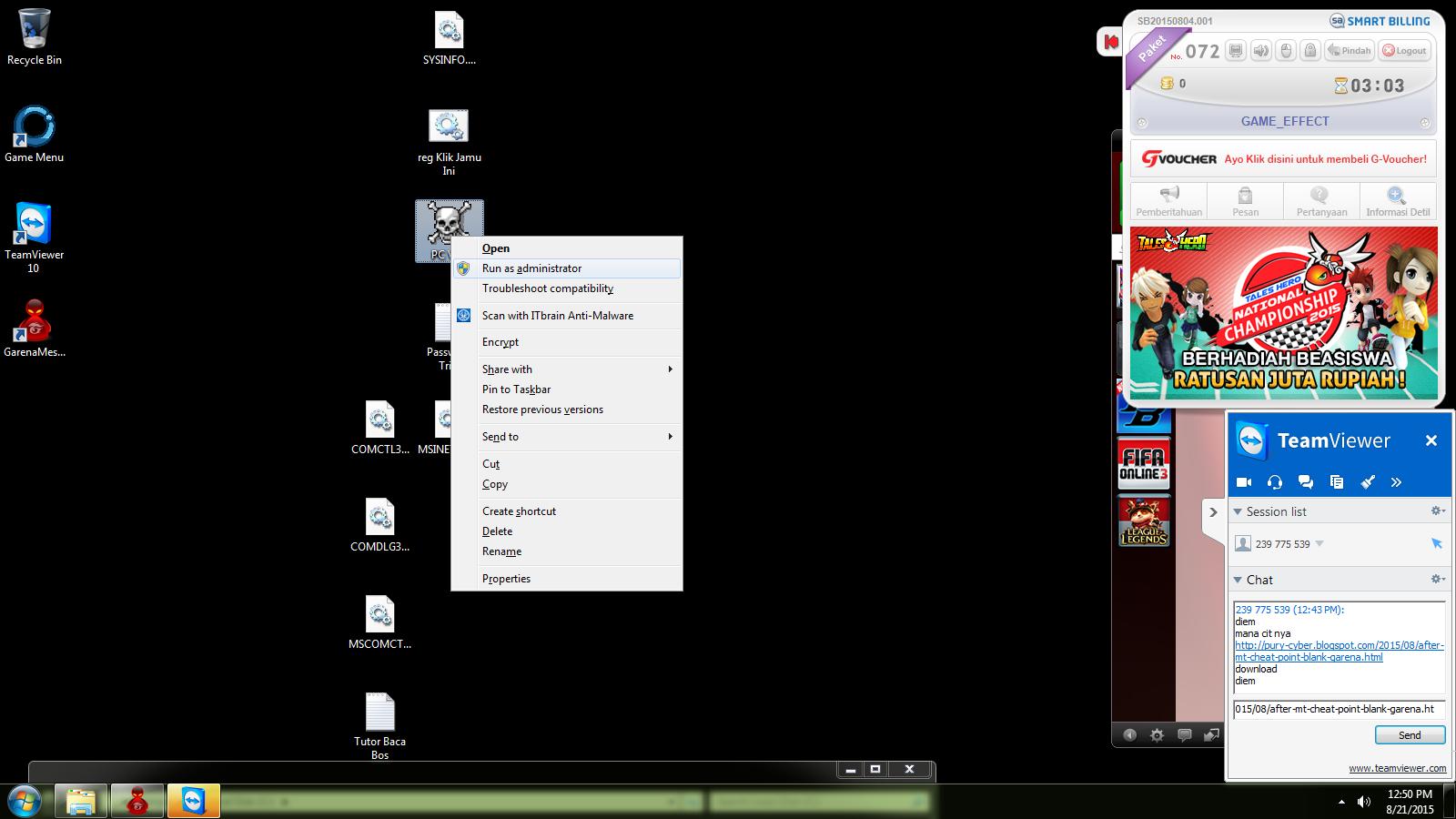This screenshot has width=1456, height=819.
Task: Select Troubleshoot compatibility
Action: (567, 288)
